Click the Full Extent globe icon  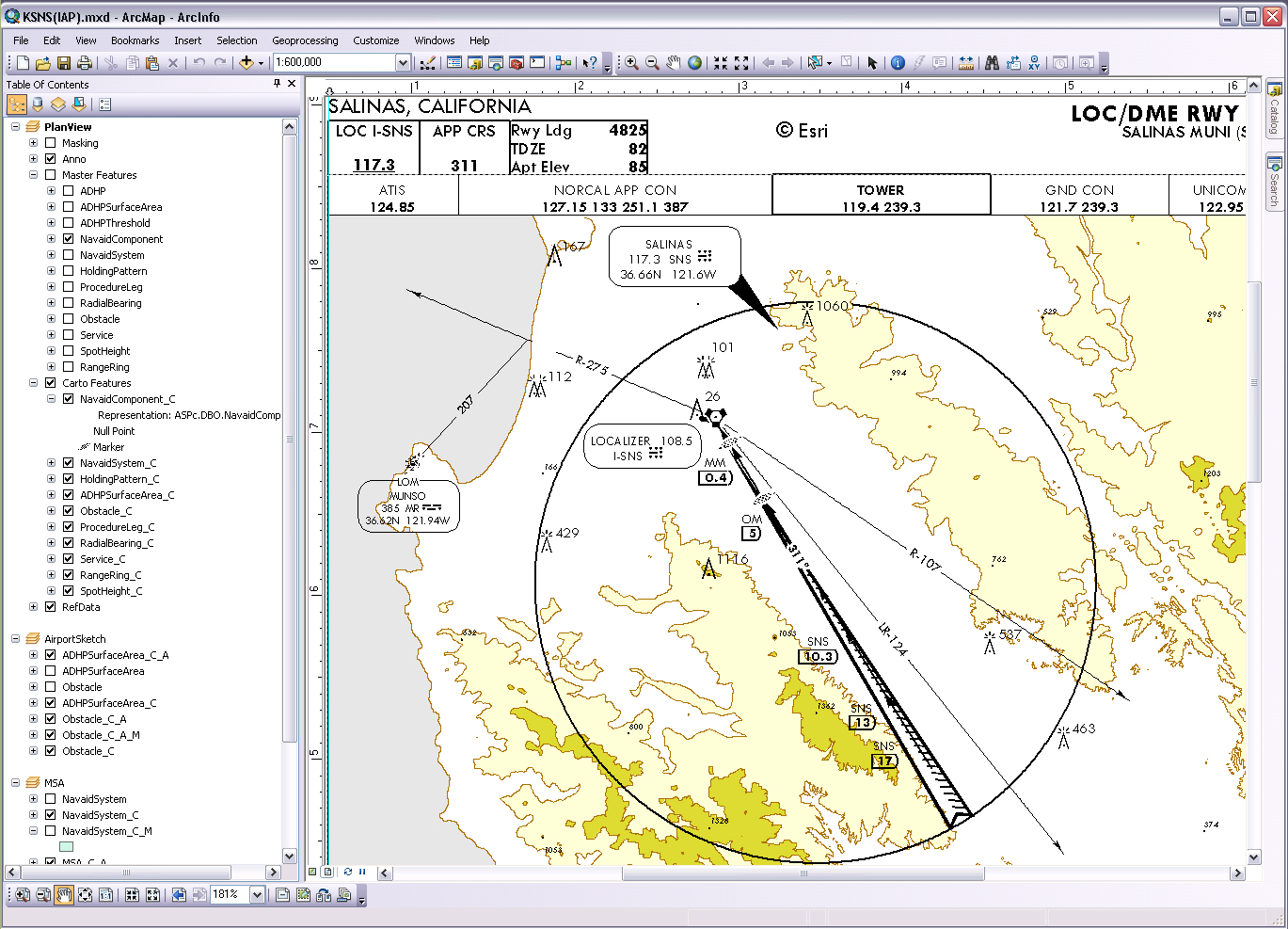[694, 63]
